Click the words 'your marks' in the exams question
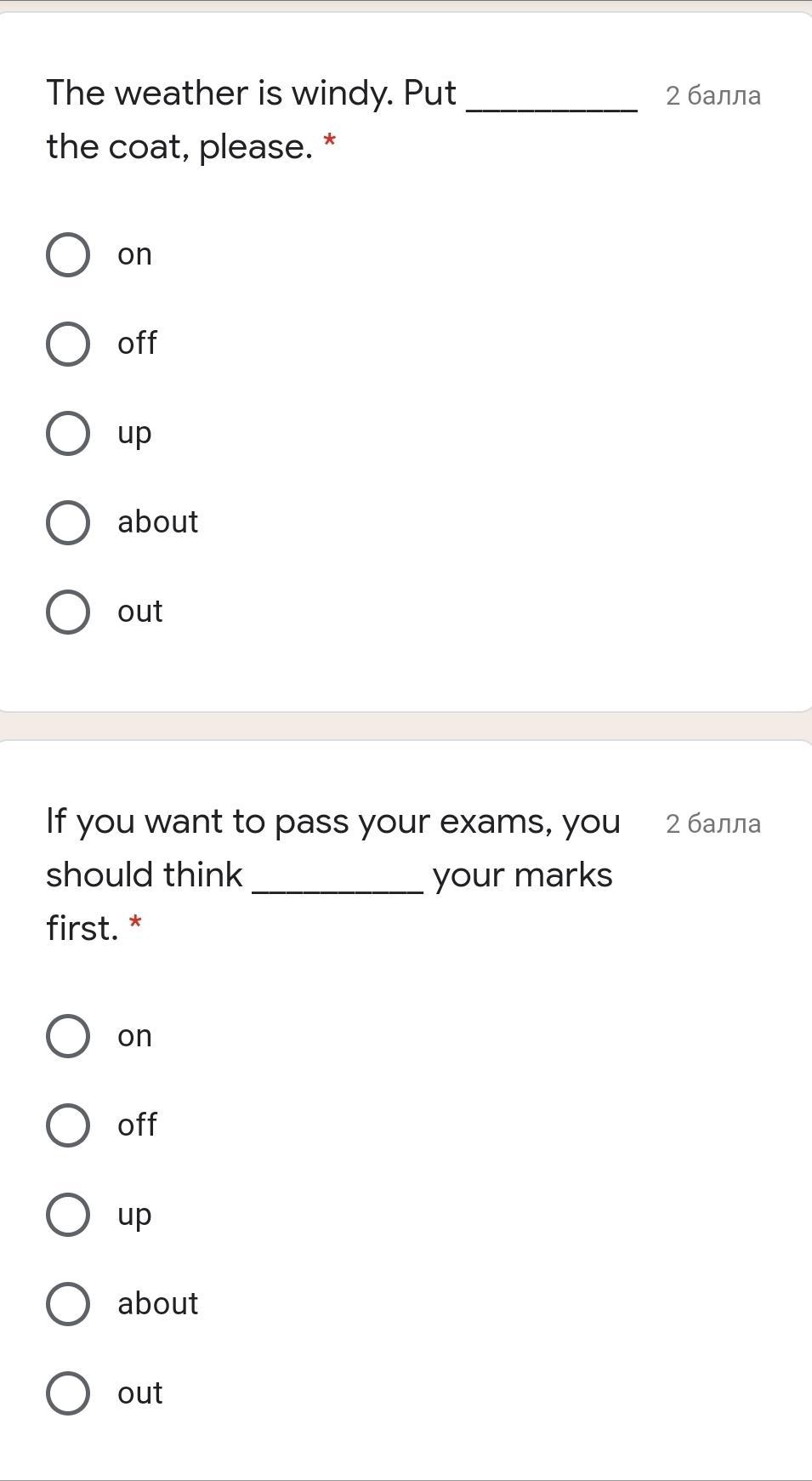812x1481 pixels. coord(522,875)
